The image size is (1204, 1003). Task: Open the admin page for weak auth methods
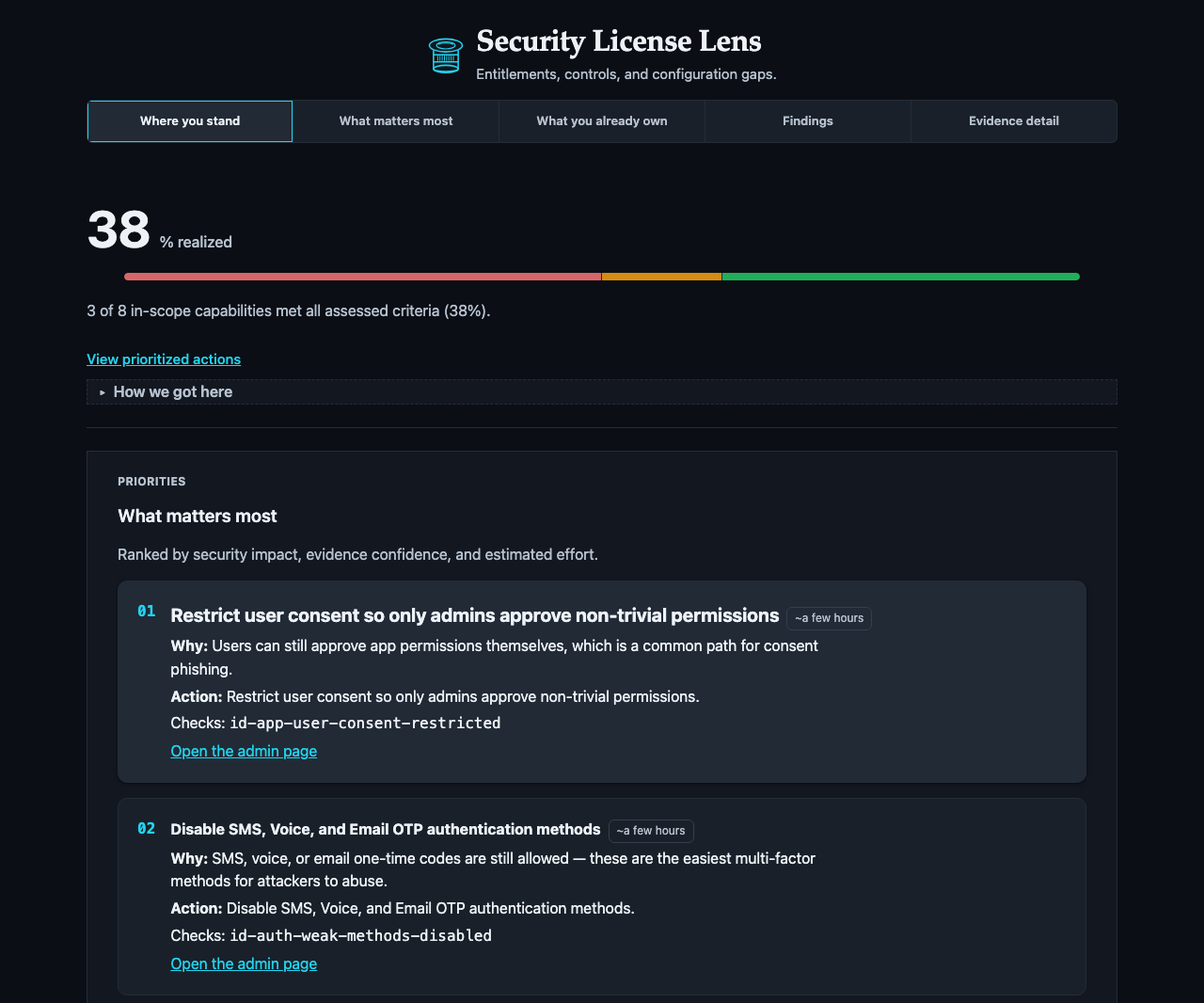(x=244, y=963)
